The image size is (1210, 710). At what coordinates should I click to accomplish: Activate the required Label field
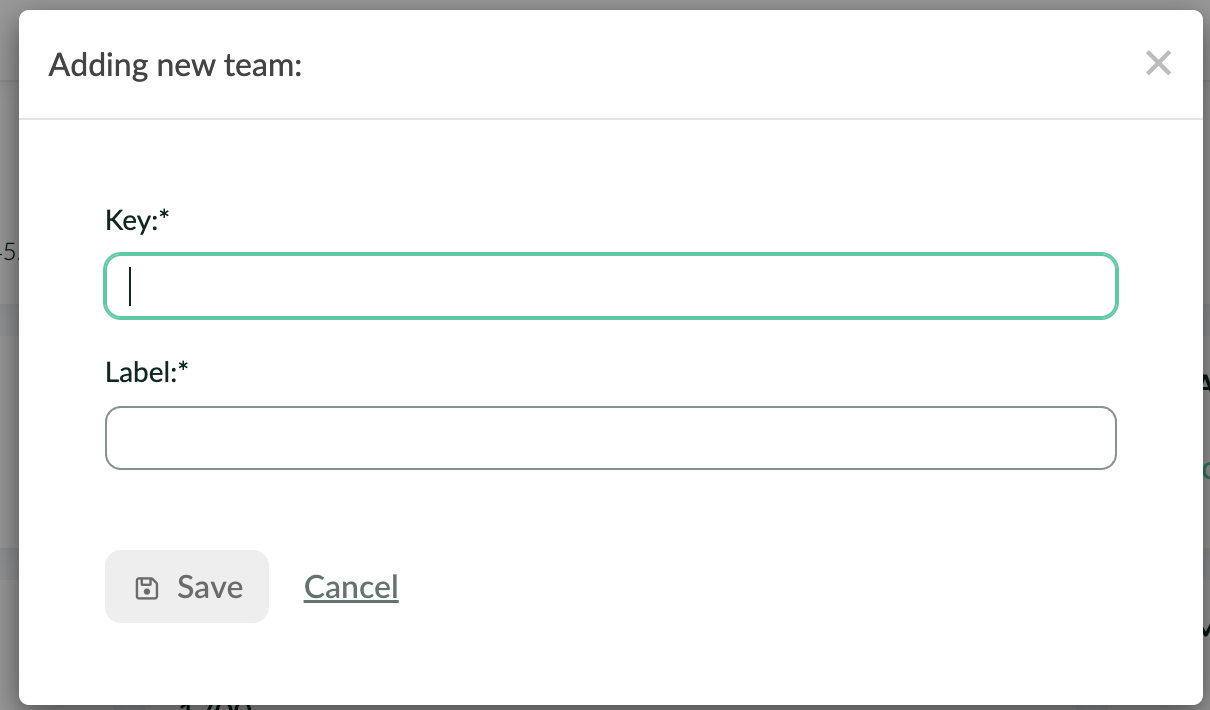click(610, 438)
